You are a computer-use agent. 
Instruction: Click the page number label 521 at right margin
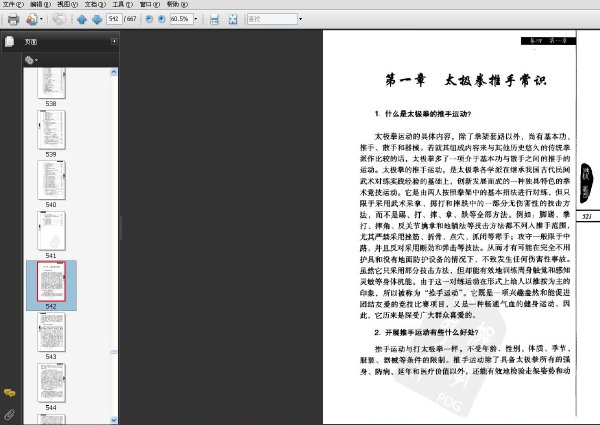(587, 217)
